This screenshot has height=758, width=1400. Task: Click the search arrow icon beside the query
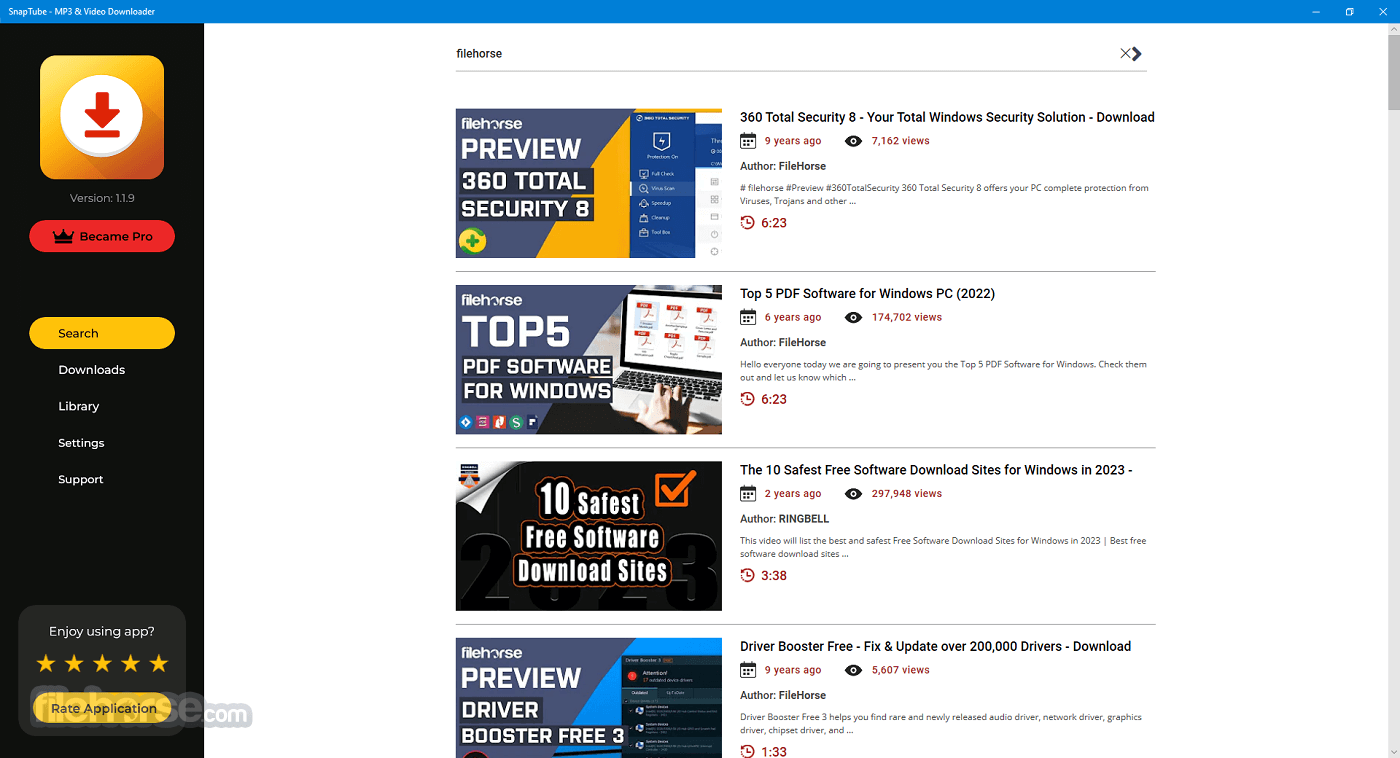(1138, 53)
